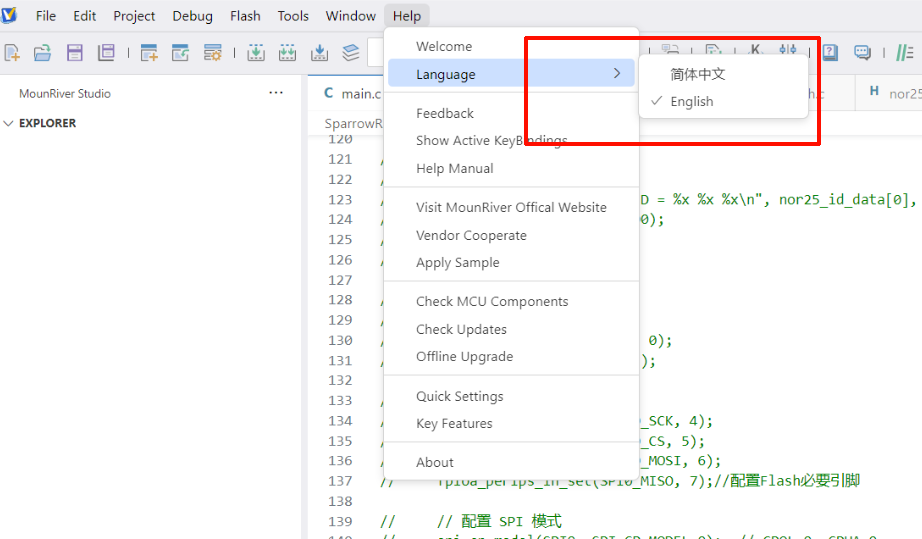Open the more actions ellipsis in sidebar
This screenshot has height=539, width=922.
click(276, 93)
